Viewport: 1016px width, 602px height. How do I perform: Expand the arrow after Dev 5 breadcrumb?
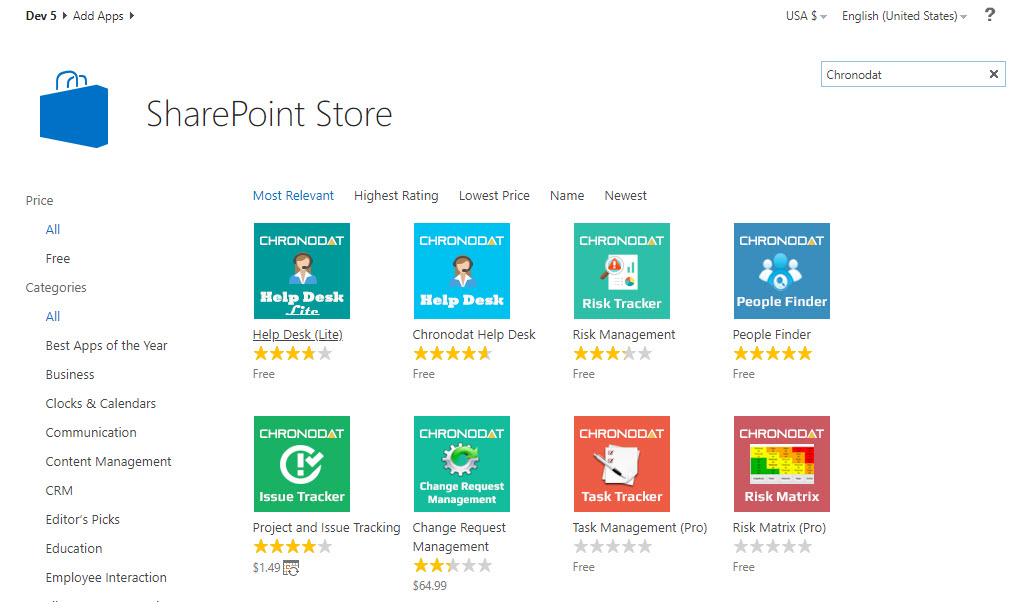[x=65, y=16]
